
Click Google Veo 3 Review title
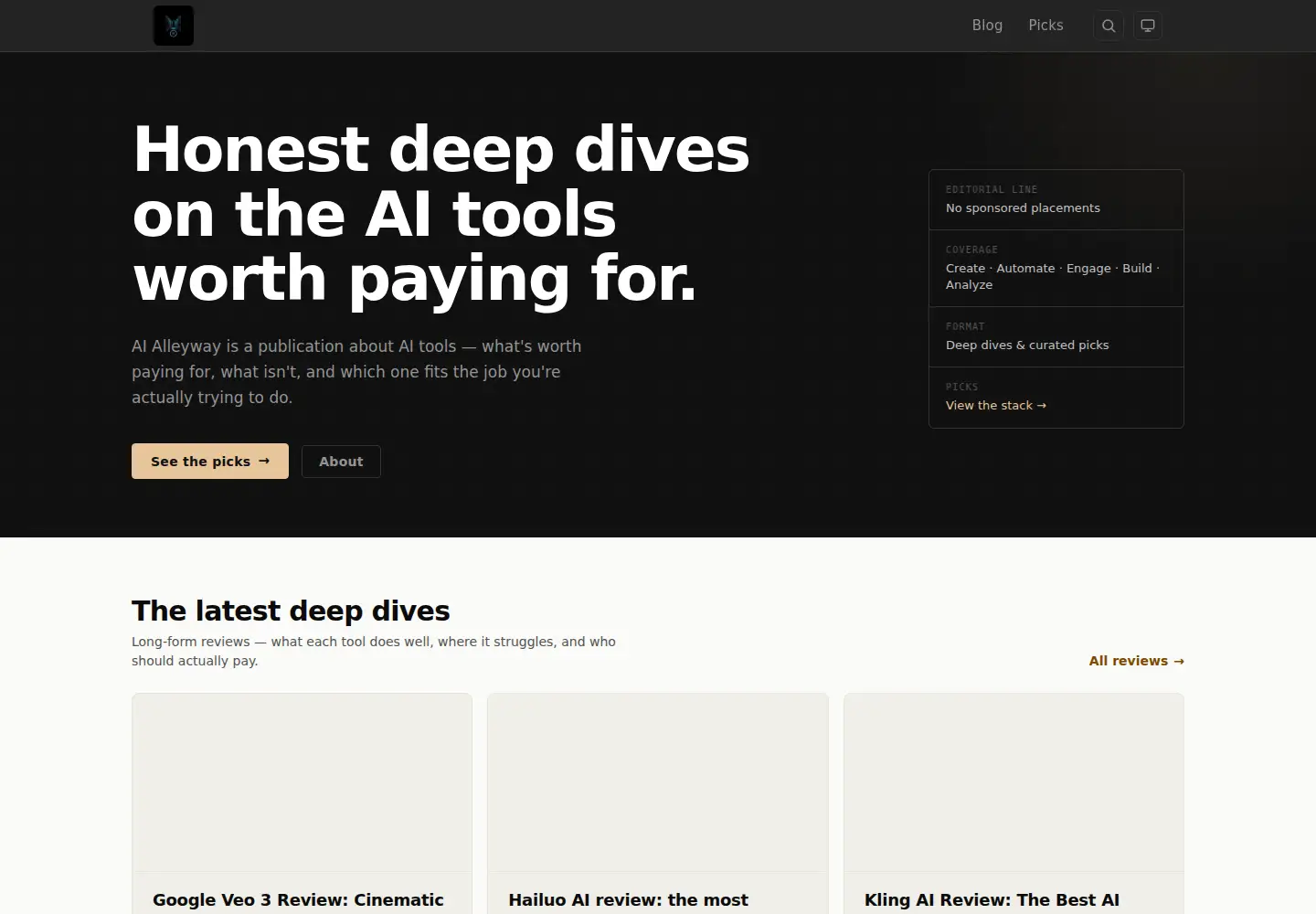tap(298, 900)
